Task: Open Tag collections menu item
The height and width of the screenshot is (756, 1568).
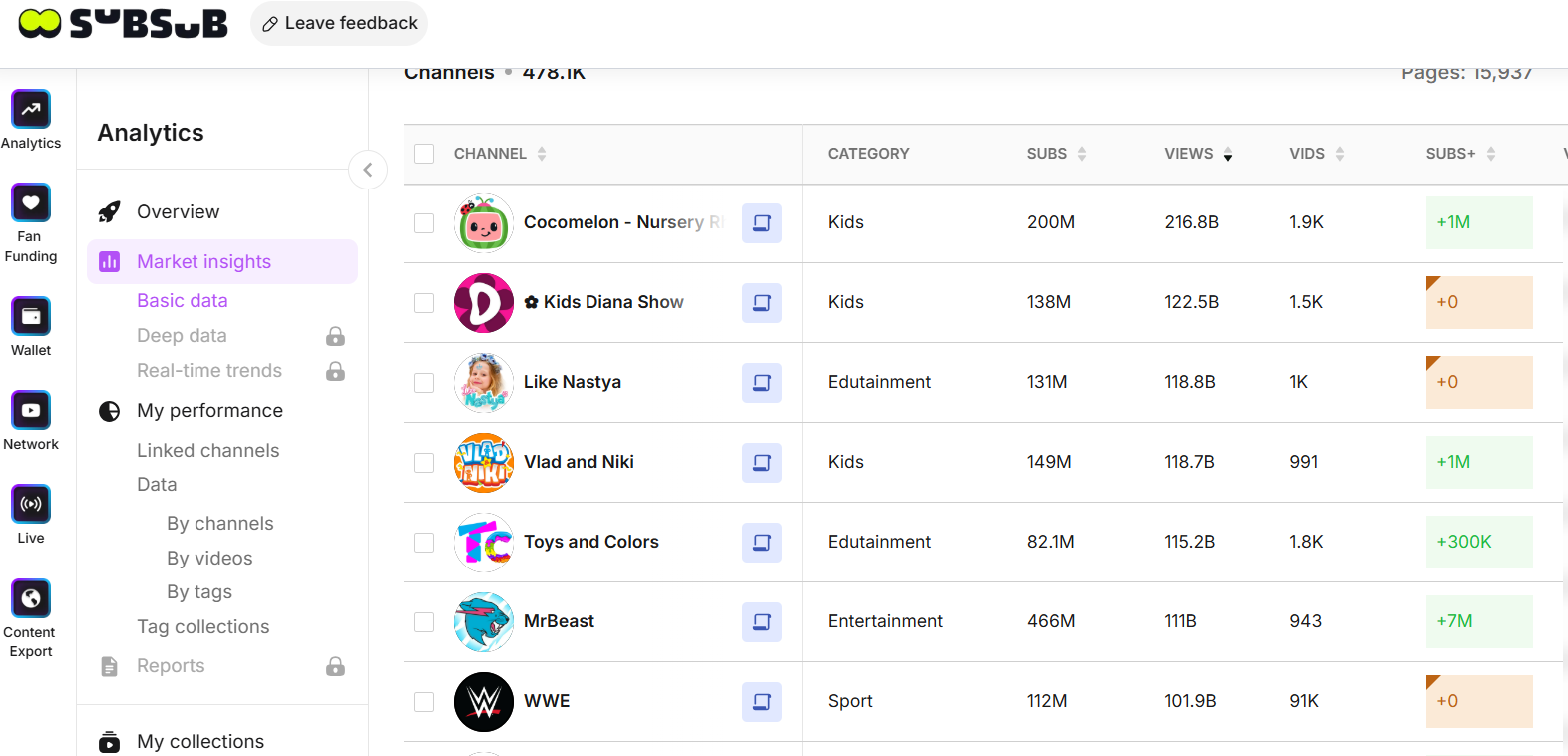Action: [203, 626]
